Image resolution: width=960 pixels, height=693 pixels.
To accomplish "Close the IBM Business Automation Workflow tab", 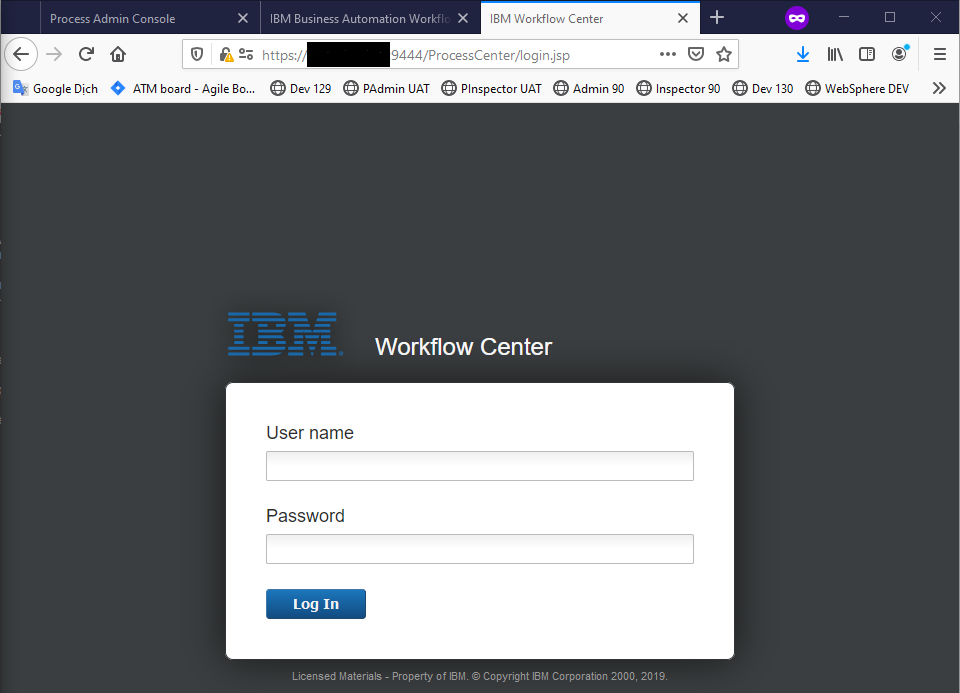I will 463,18.
